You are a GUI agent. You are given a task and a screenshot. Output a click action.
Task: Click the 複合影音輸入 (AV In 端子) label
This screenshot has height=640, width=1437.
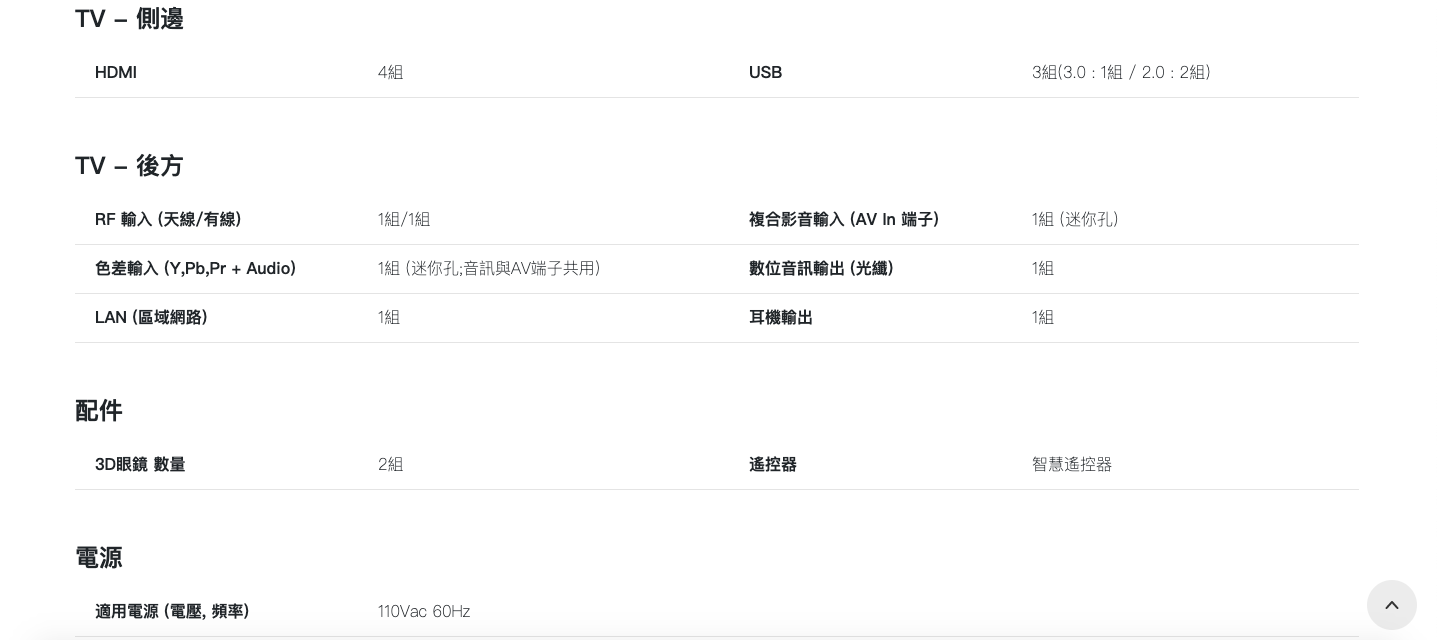843,220
